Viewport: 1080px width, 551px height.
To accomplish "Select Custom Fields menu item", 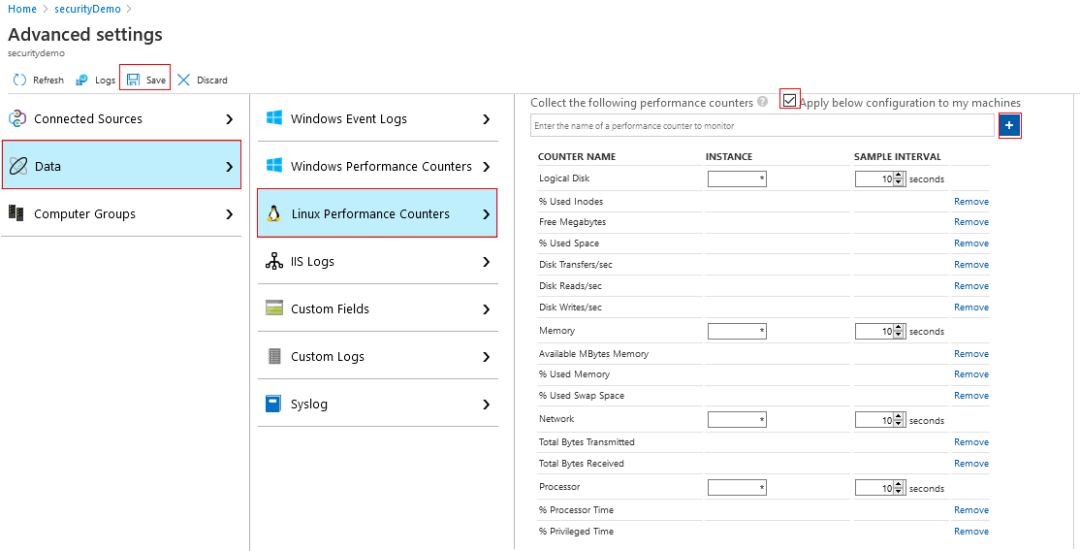I will [x=377, y=309].
